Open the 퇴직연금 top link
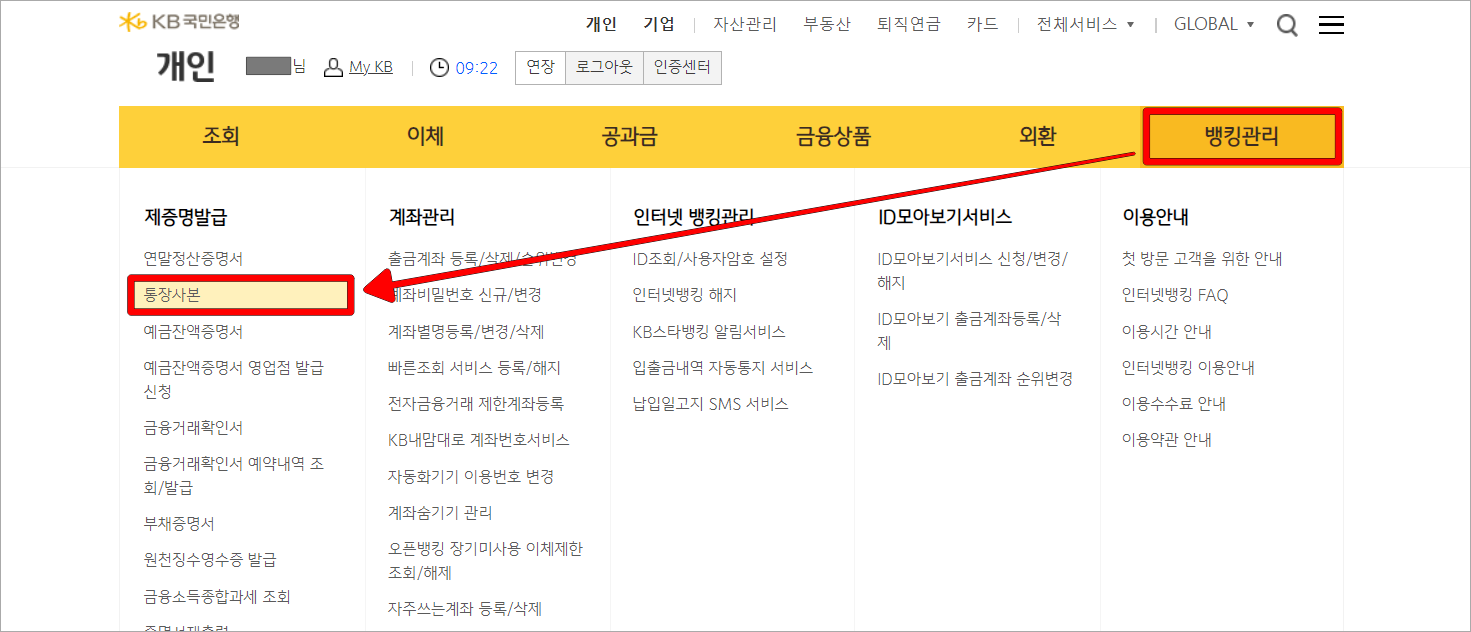The width and height of the screenshot is (1471, 632). click(909, 24)
